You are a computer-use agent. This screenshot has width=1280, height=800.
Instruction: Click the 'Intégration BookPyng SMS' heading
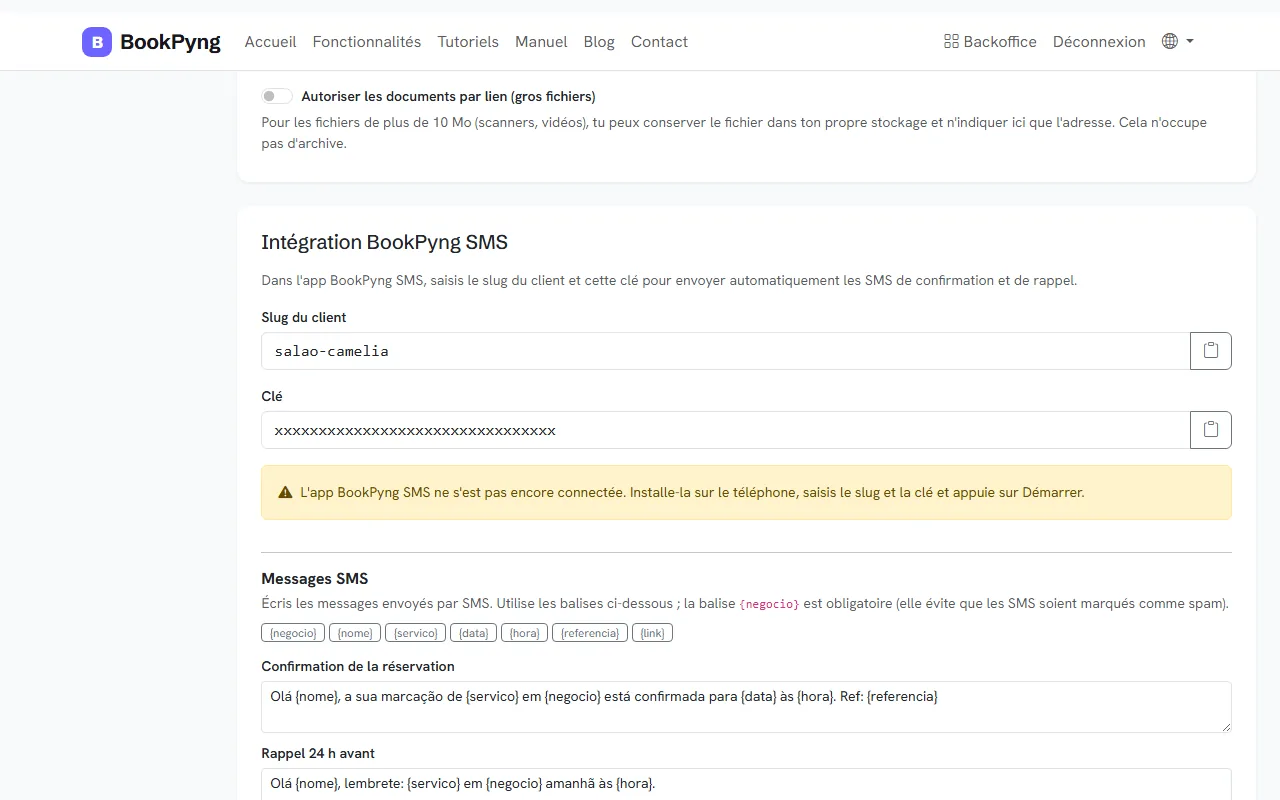pyautogui.click(x=385, y=242)
